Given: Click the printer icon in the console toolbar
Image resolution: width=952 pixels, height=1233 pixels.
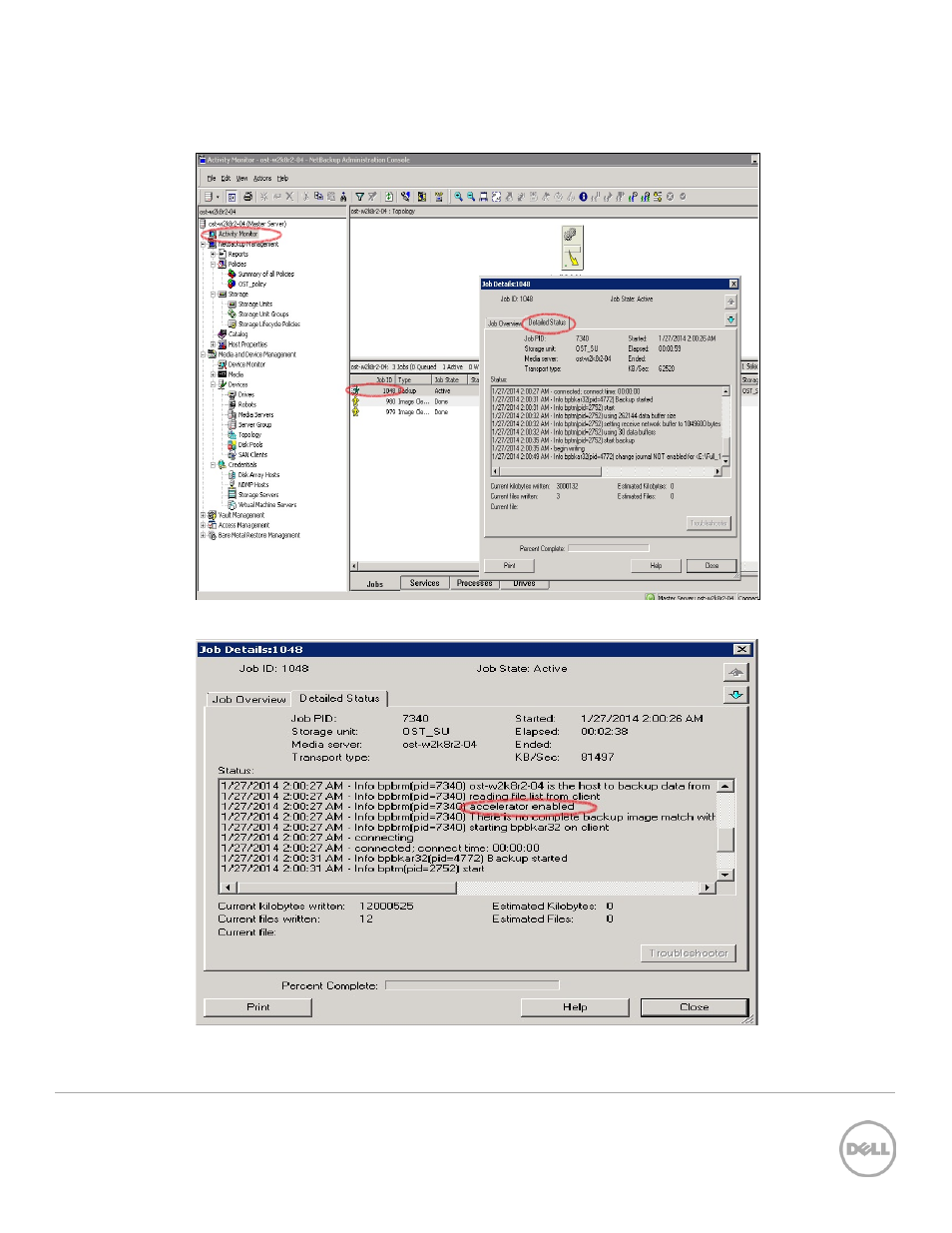Looking at the screenshot, I should [x=247, y=197].
